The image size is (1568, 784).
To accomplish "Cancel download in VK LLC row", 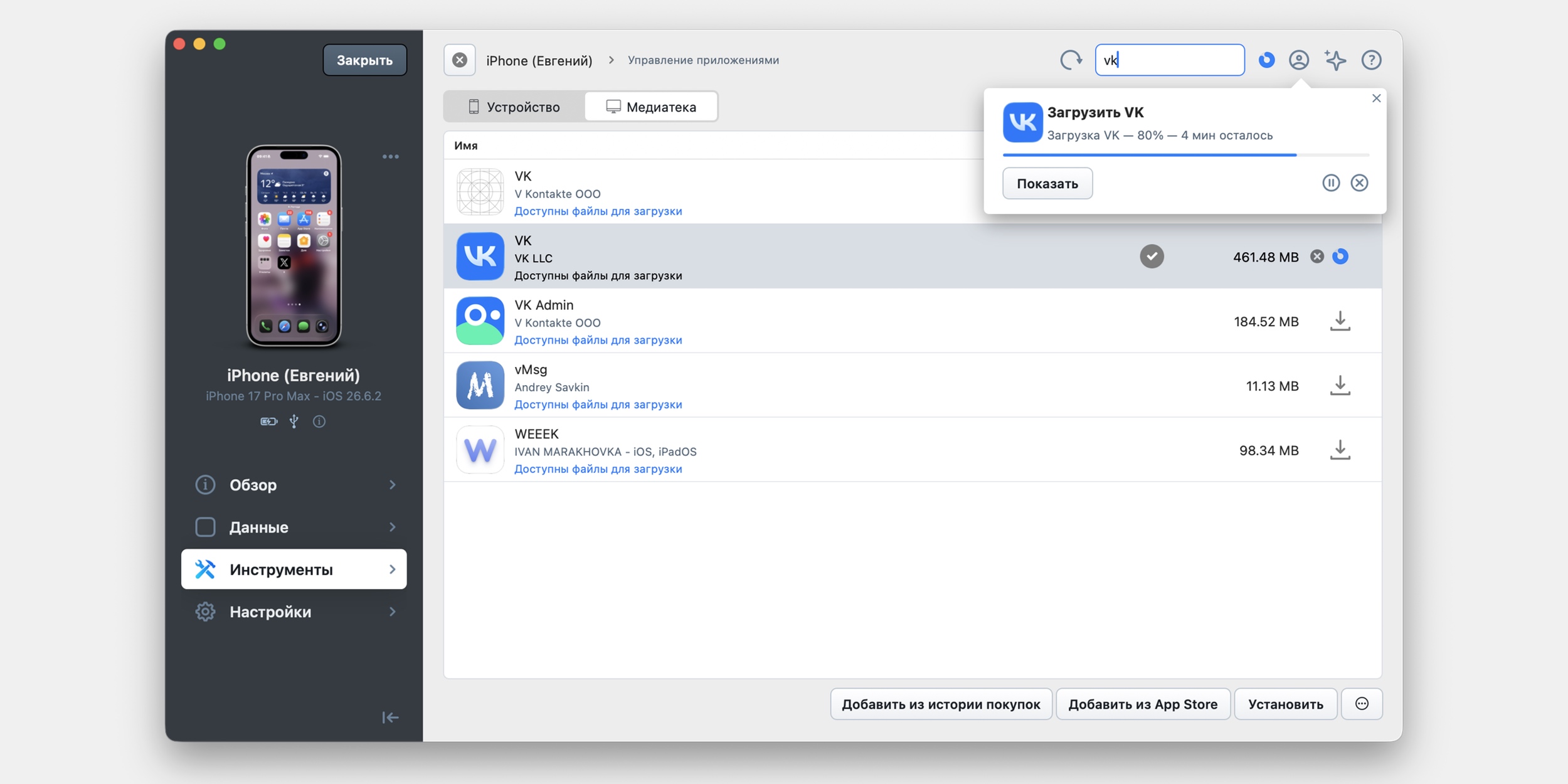I will click(1317, 257).
